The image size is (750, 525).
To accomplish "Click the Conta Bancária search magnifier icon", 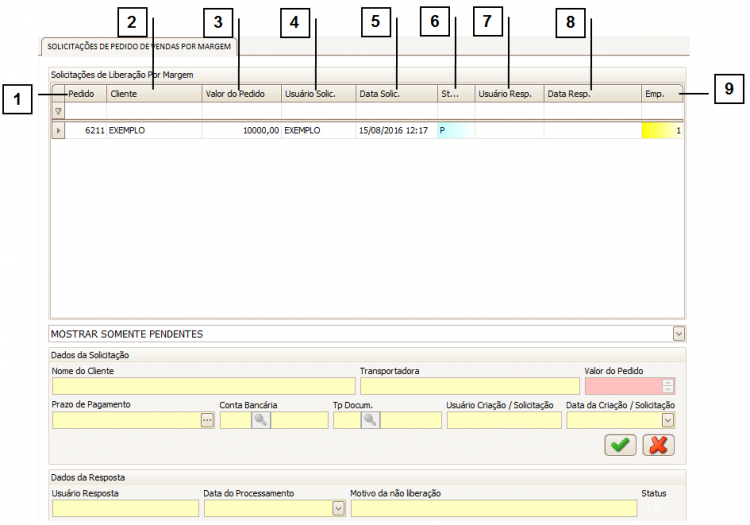I will tap(258, 421).
